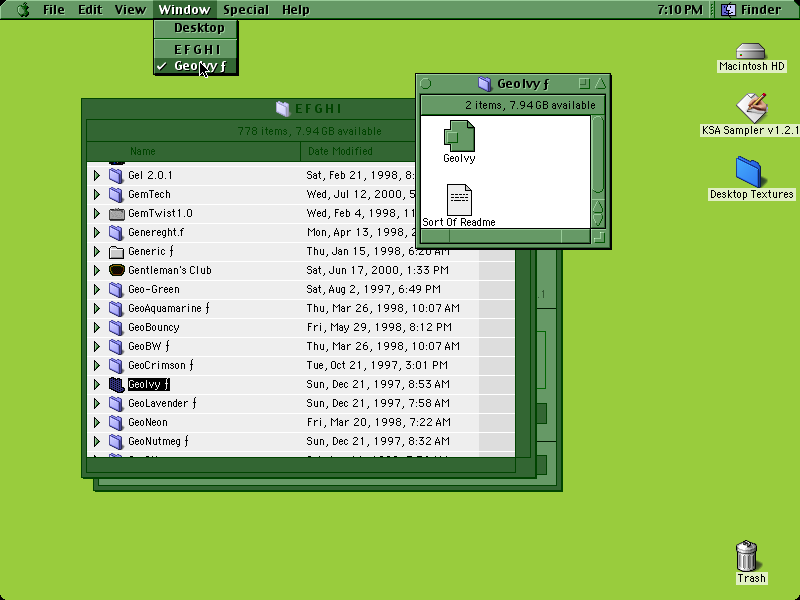Select checked GeoIvy ƒ Window menu entry
800x600 pixels.
click(x=196, y=66)
